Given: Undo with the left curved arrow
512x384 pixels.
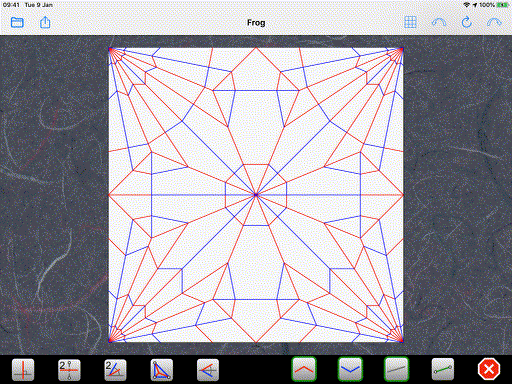Looking at the screenshot, I should (x=439, y=22).
